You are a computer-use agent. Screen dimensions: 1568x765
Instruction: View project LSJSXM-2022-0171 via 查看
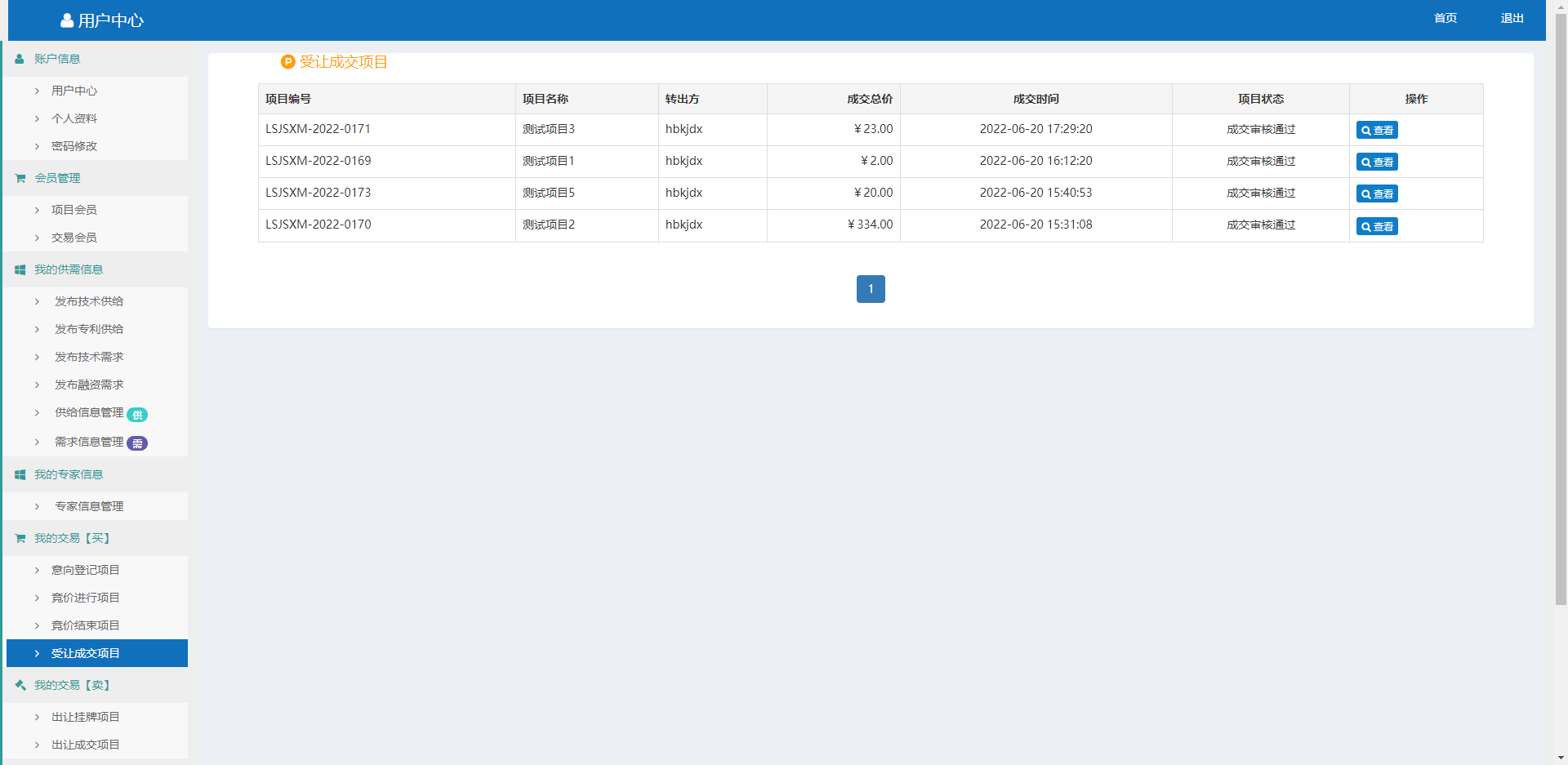click(x=1377, y=130)
